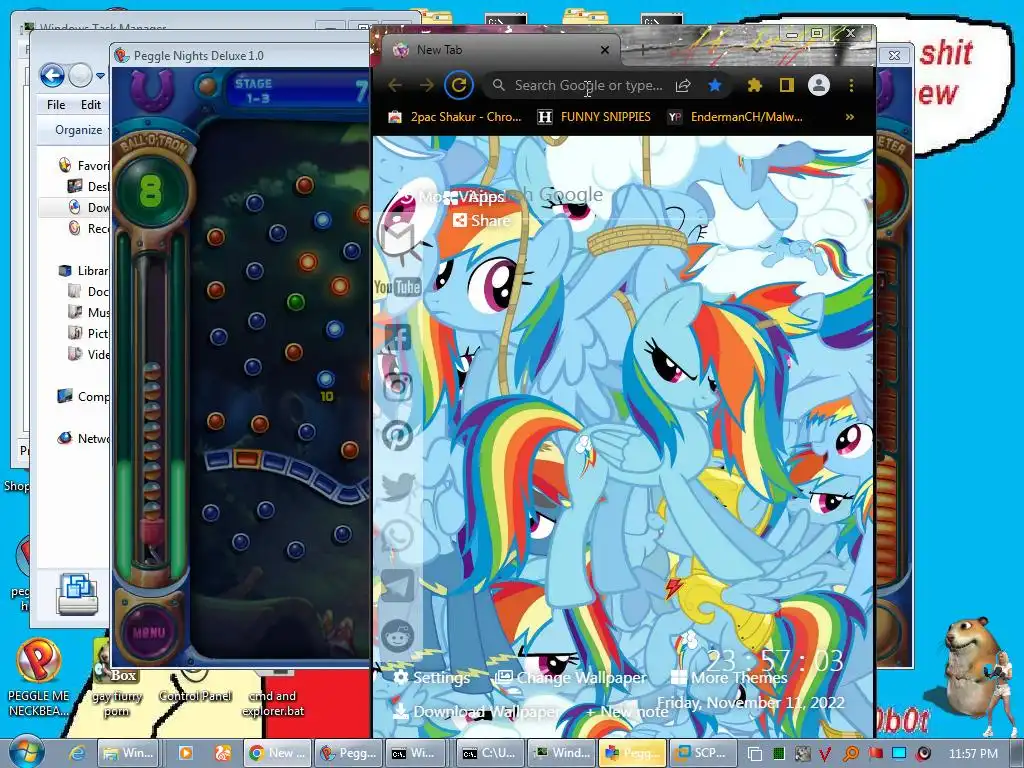Open the WhatsApp shortcut icon
This screenshot has height=768, width=1024.
(x=398, y=535)
